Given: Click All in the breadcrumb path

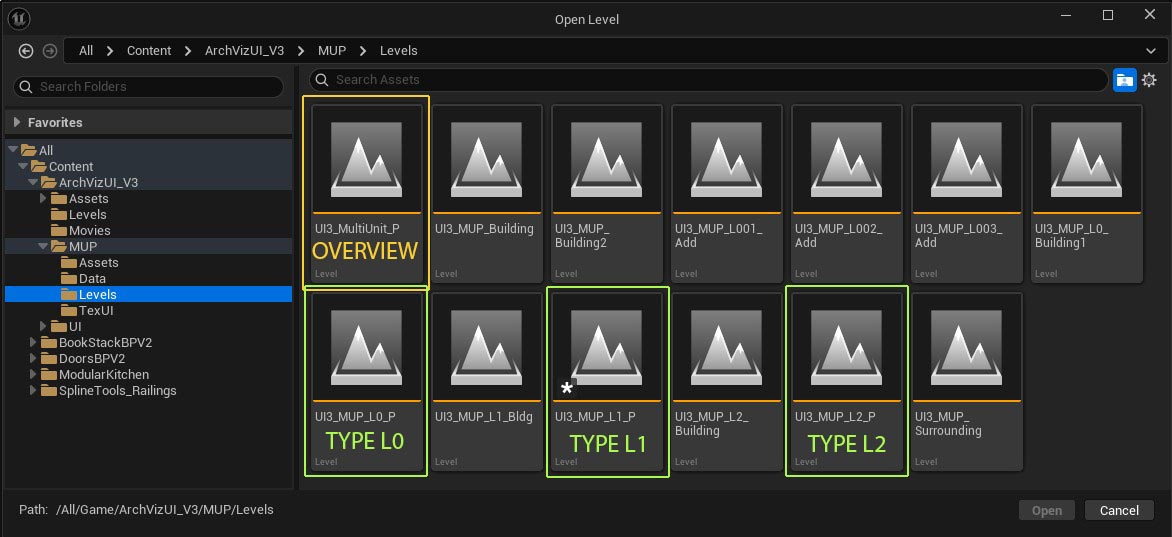Looking at the screenshot, I should pyautogui.click(x=86, y=51).
